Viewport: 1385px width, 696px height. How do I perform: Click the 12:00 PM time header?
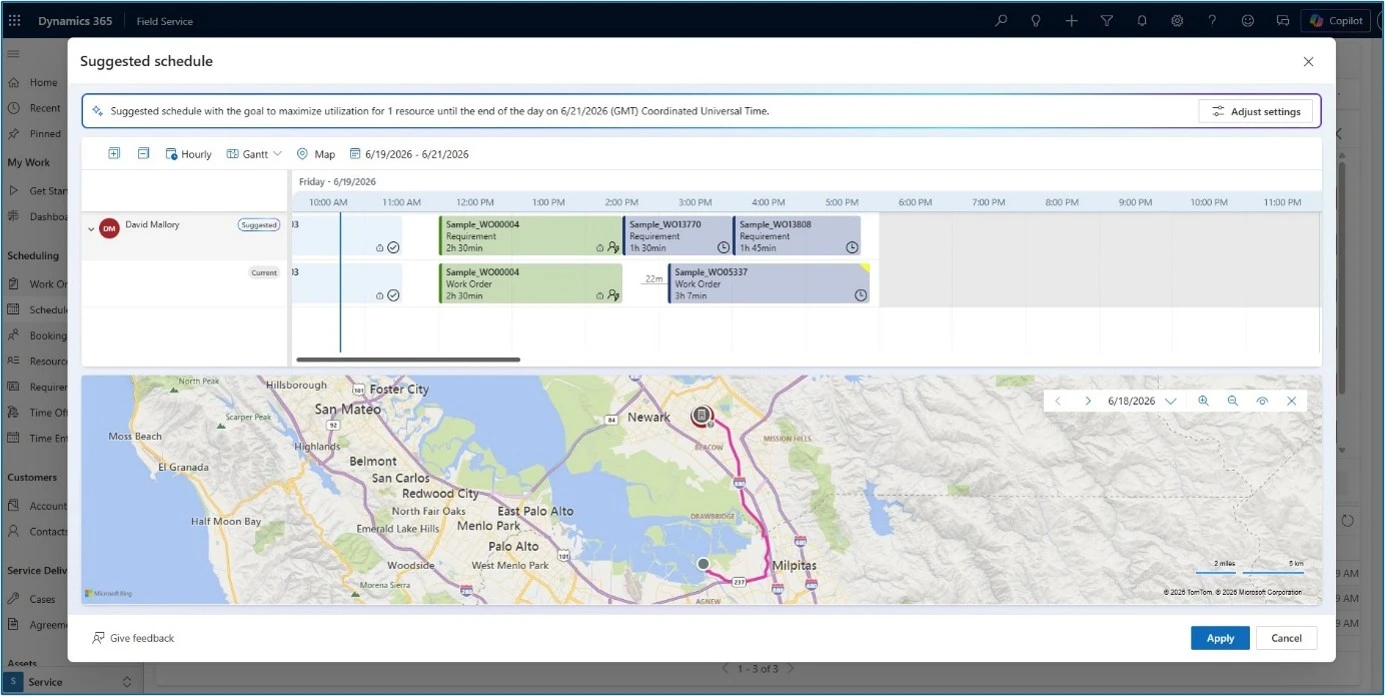pos(475,202)
